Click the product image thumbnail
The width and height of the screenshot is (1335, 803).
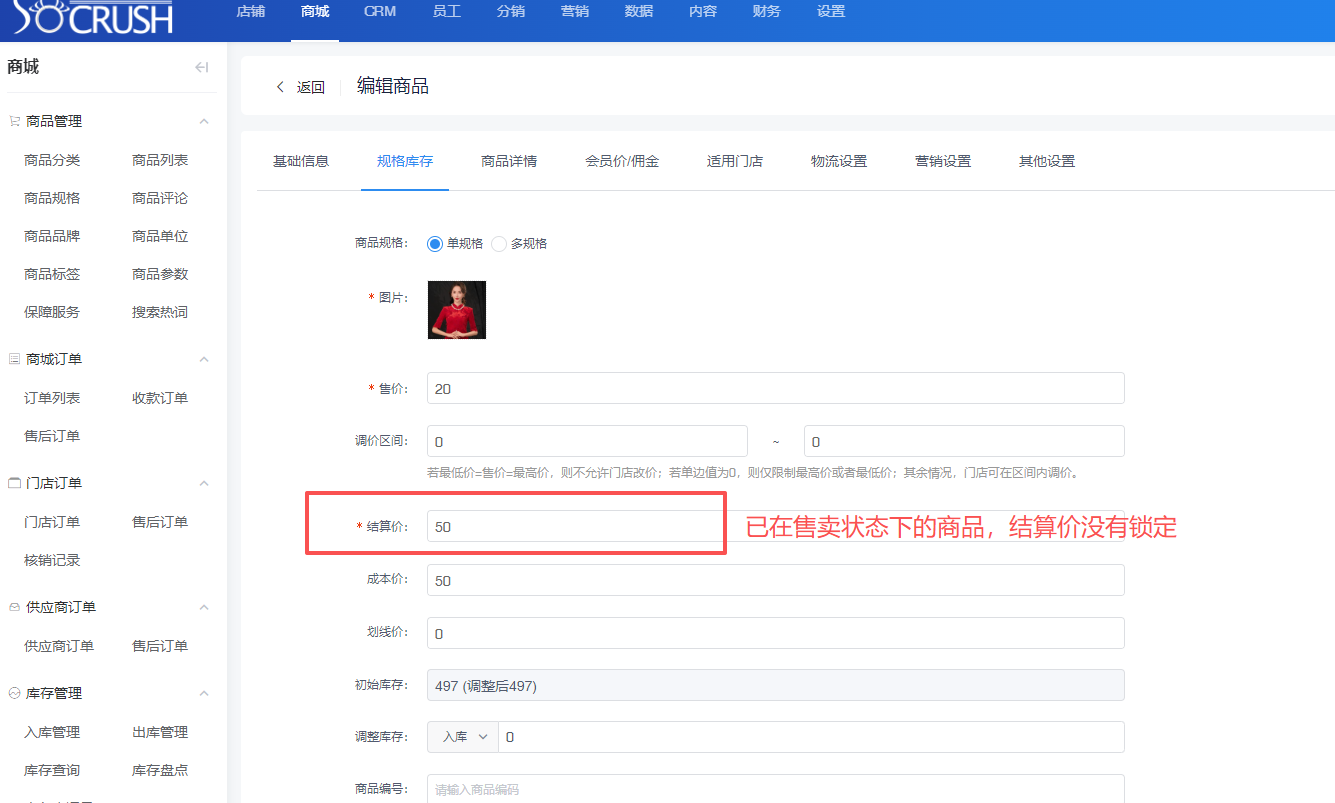(x=457, y=310)
